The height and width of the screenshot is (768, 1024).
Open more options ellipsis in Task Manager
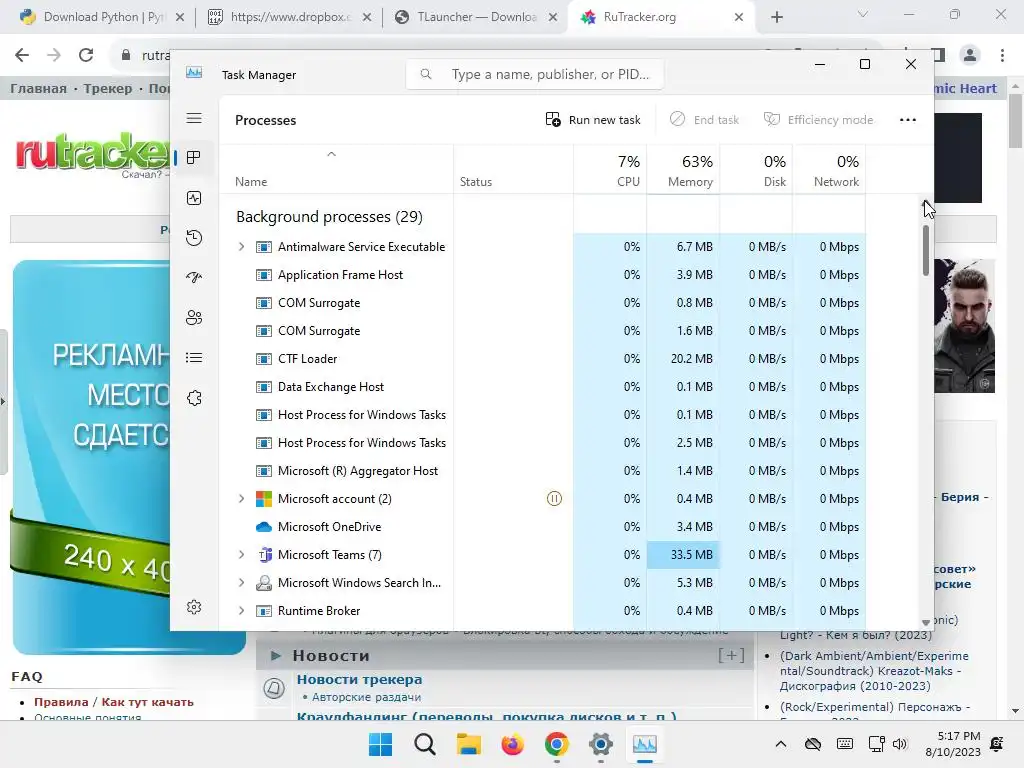tap(908, 120)
